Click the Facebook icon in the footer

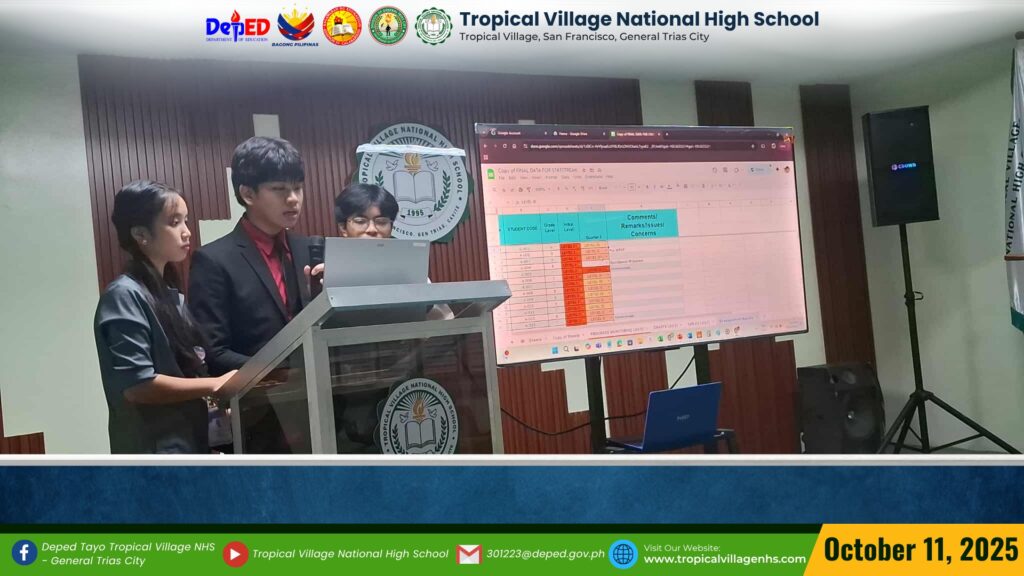[24, 553]
